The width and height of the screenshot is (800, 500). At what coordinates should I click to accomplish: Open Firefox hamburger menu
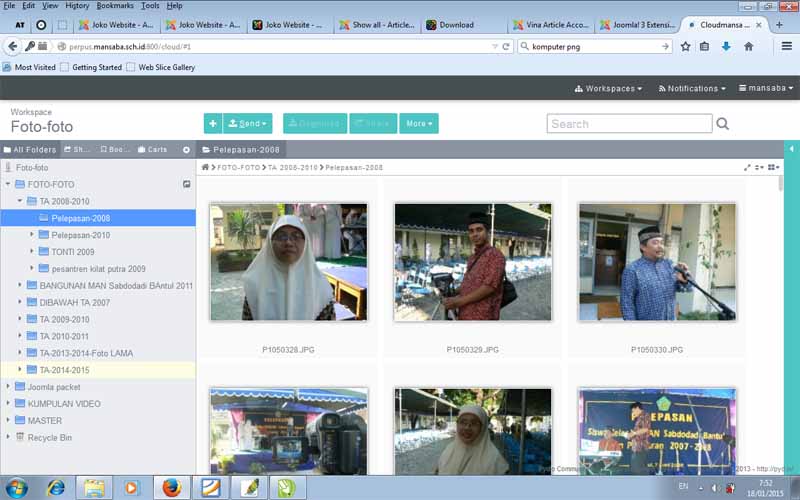point(787,46)
